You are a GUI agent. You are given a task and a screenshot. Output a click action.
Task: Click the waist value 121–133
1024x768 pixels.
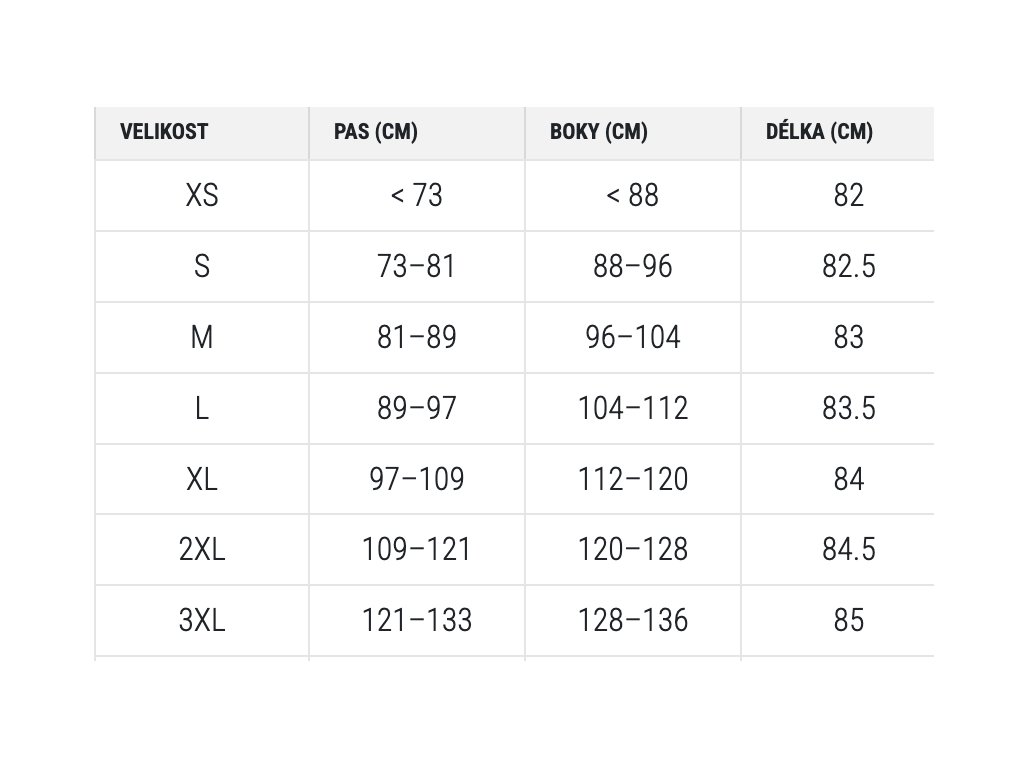[417, 620]
